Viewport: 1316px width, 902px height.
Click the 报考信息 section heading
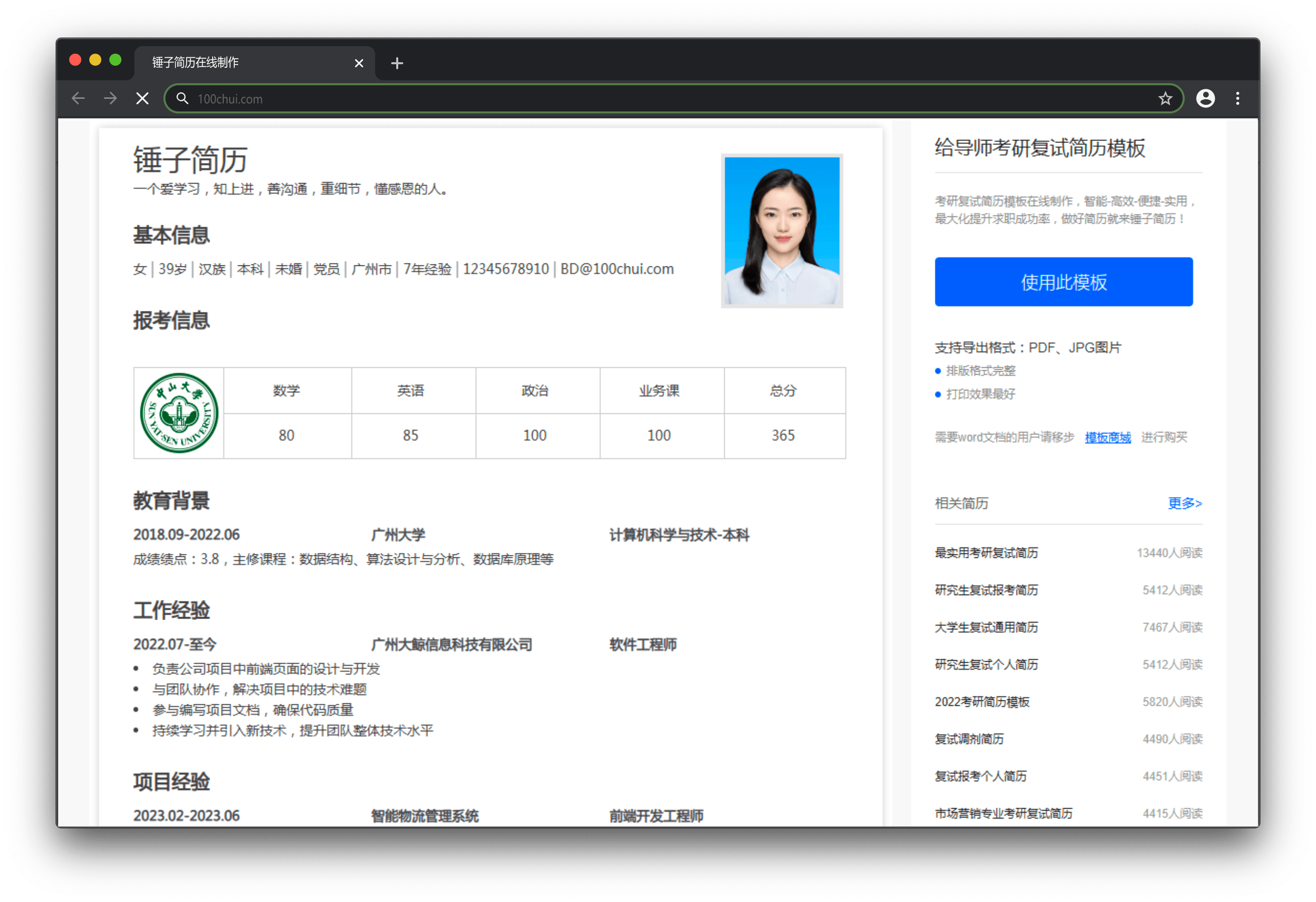pos(171,320)
